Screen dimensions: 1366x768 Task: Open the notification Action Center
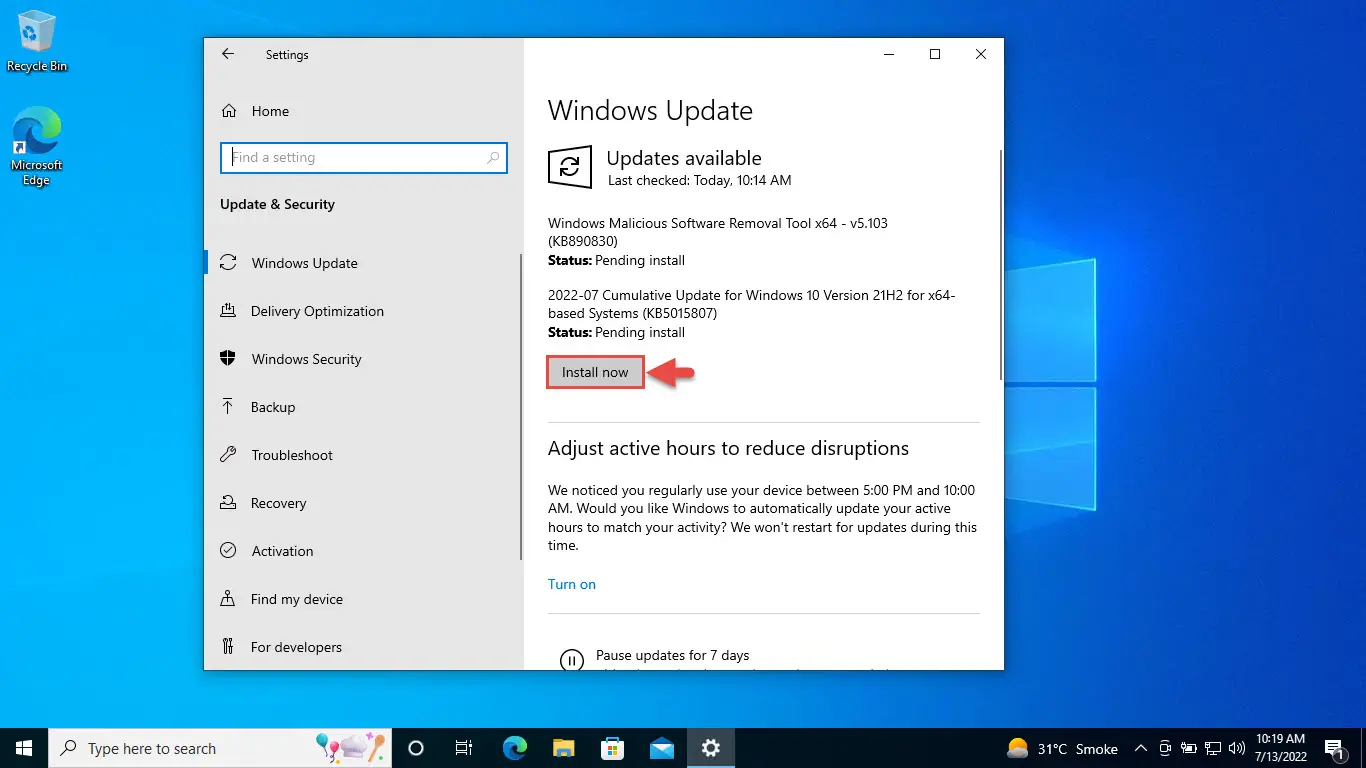click(x=1334, y=748)
